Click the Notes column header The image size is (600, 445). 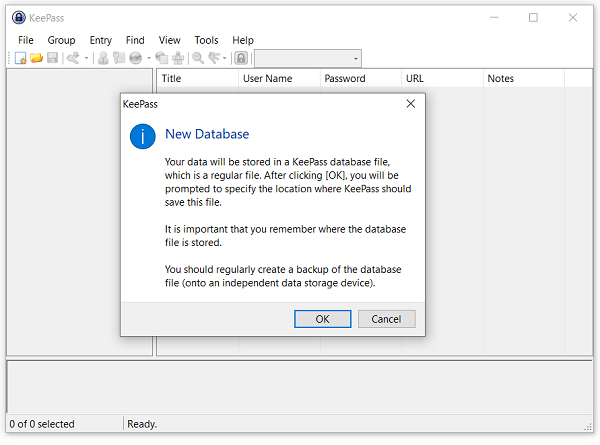pyautogui.click(x=523, y=78)
